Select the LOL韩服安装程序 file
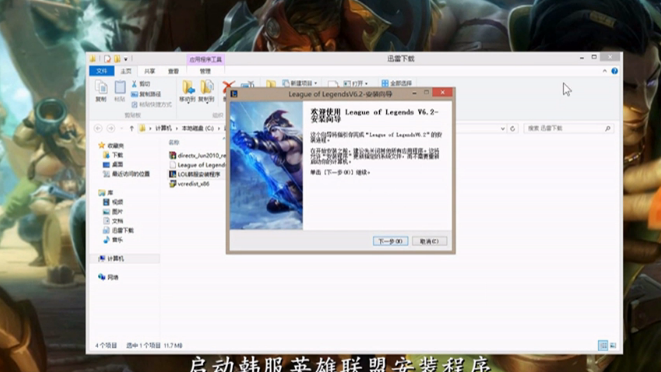The height and width of the screenshot is (372, 661). [x=195, y=174]
